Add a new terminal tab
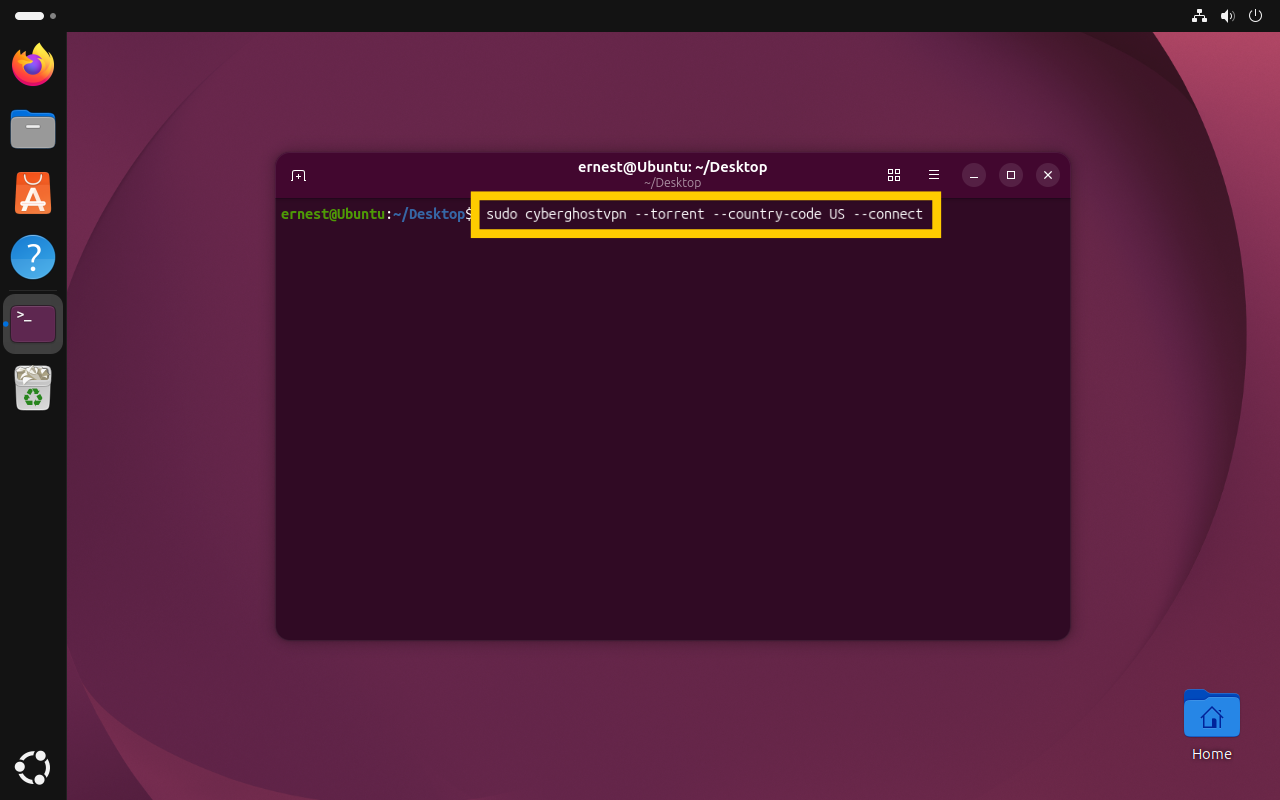This screenshot has width=1280, height=800. click(x=298, y=175)
